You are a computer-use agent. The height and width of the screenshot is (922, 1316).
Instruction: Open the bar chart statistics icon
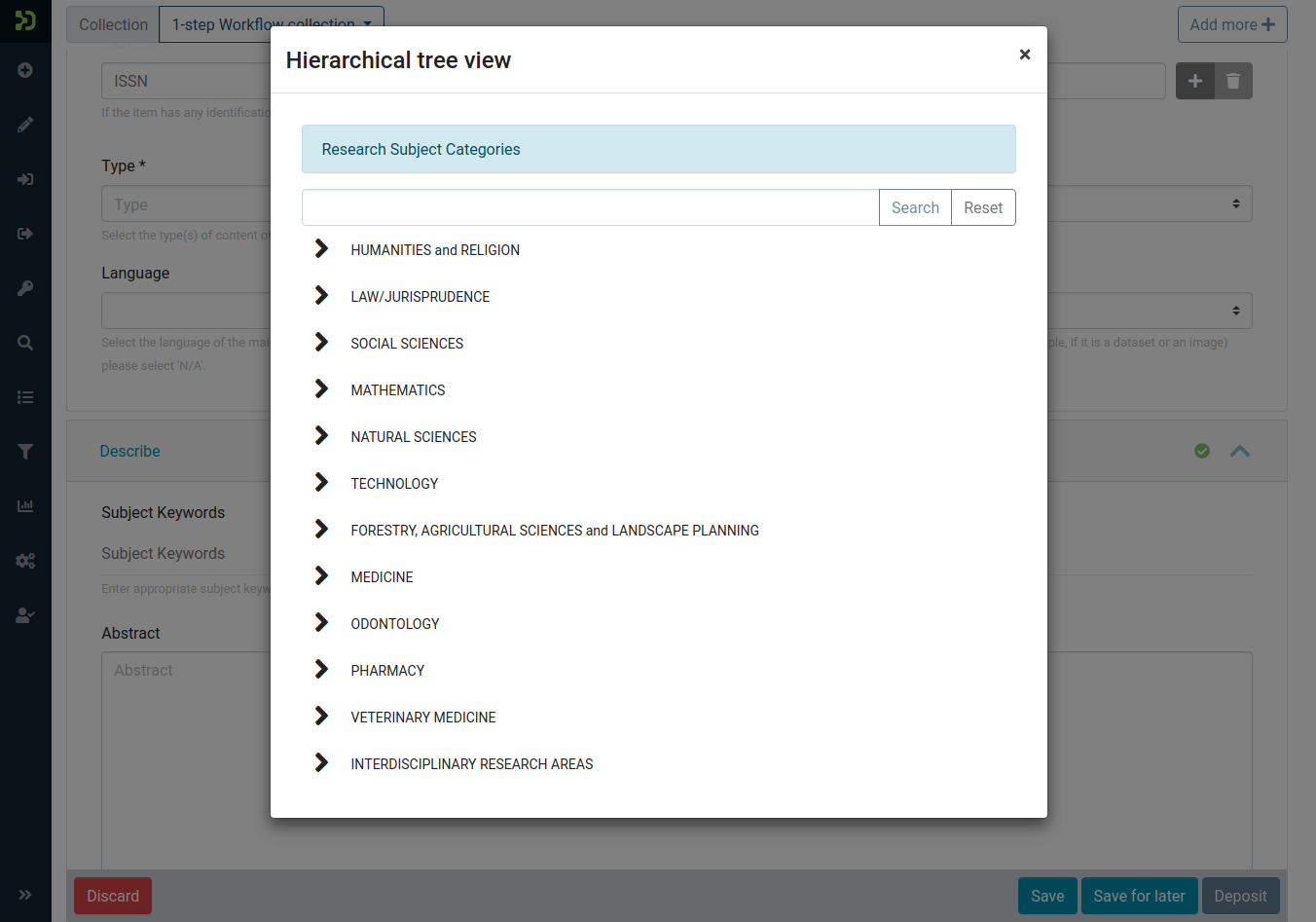point(25,506)
